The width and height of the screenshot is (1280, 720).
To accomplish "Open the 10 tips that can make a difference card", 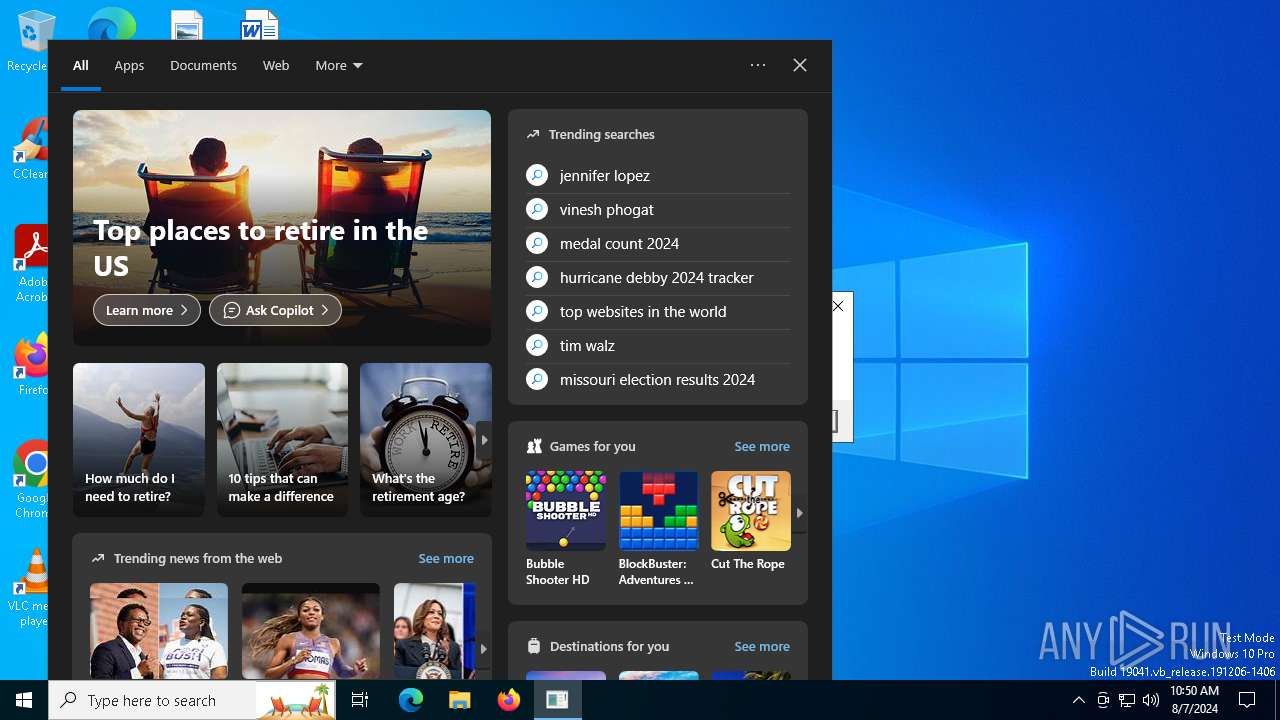I will click(x=282, y=440).
